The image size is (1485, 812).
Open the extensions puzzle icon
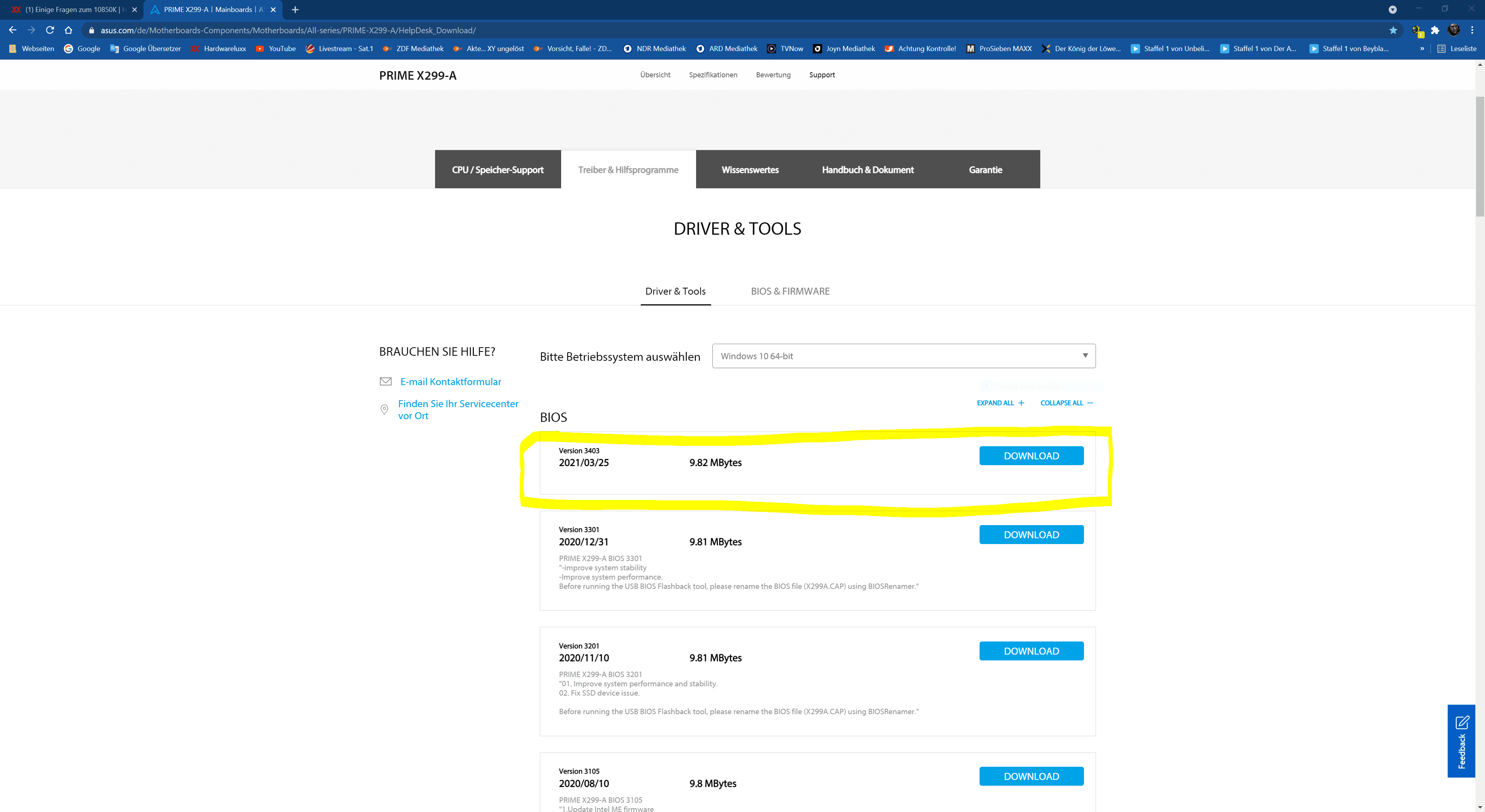click(1435, 30)
